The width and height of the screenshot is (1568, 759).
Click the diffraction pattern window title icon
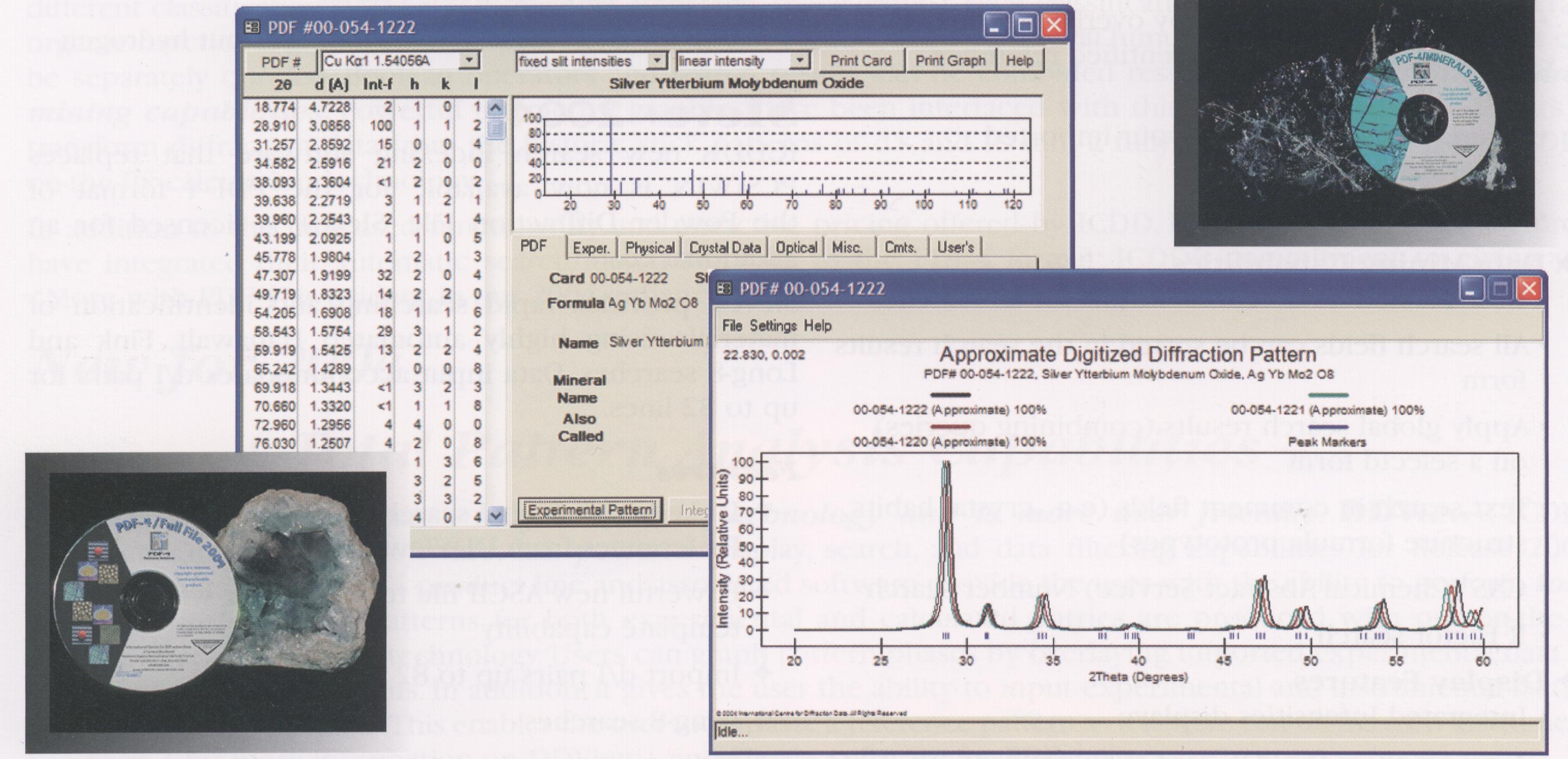coord(724,288)
